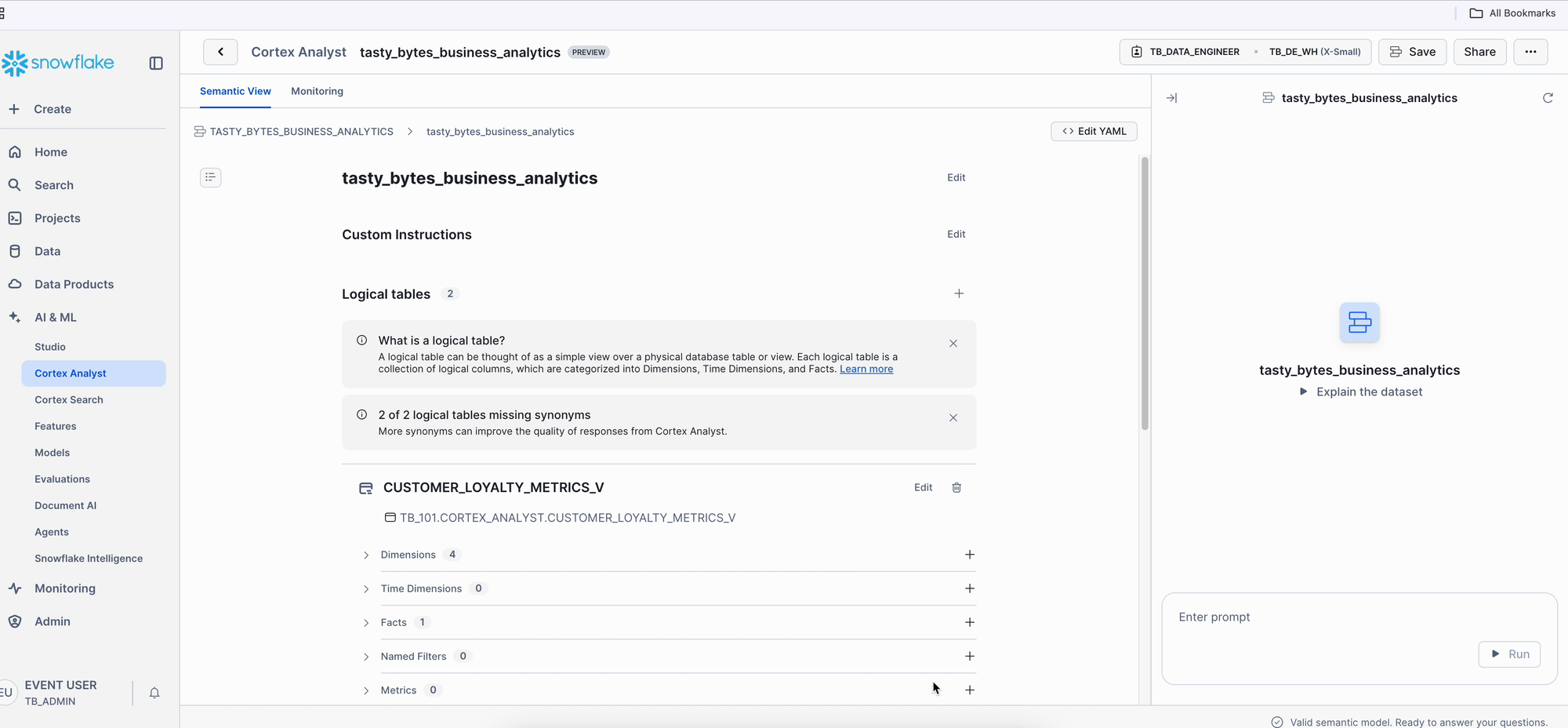Click the CUSTOMER_LOYALTY_METRICS_V table icon
1568x728 pixels.
point(365,488)
